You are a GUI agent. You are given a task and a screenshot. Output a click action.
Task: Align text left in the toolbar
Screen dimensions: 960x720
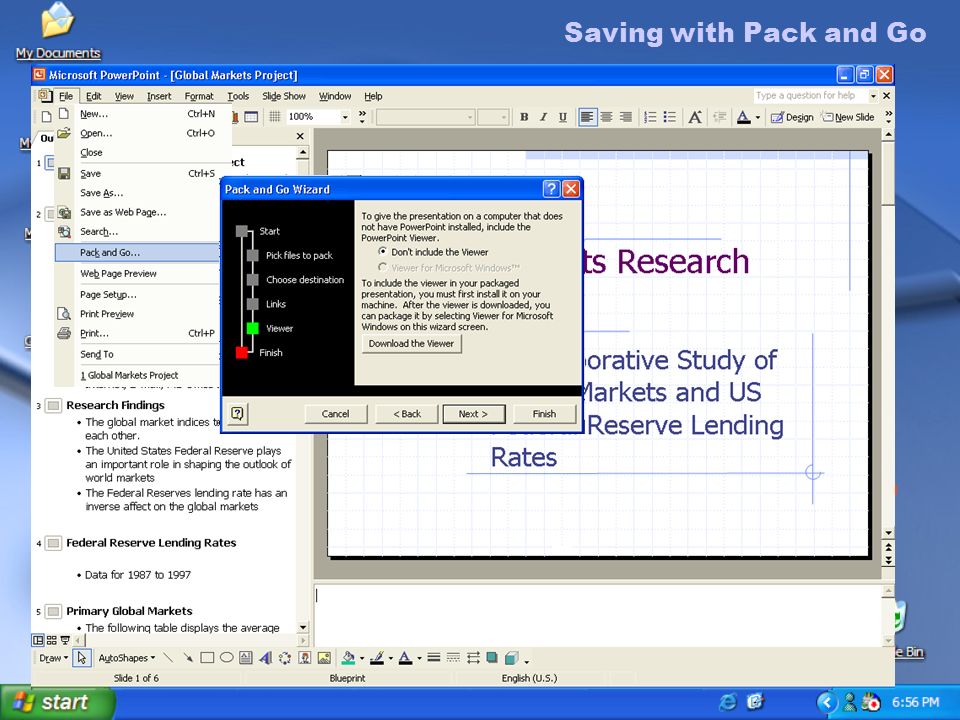click(x=587, y=117)
